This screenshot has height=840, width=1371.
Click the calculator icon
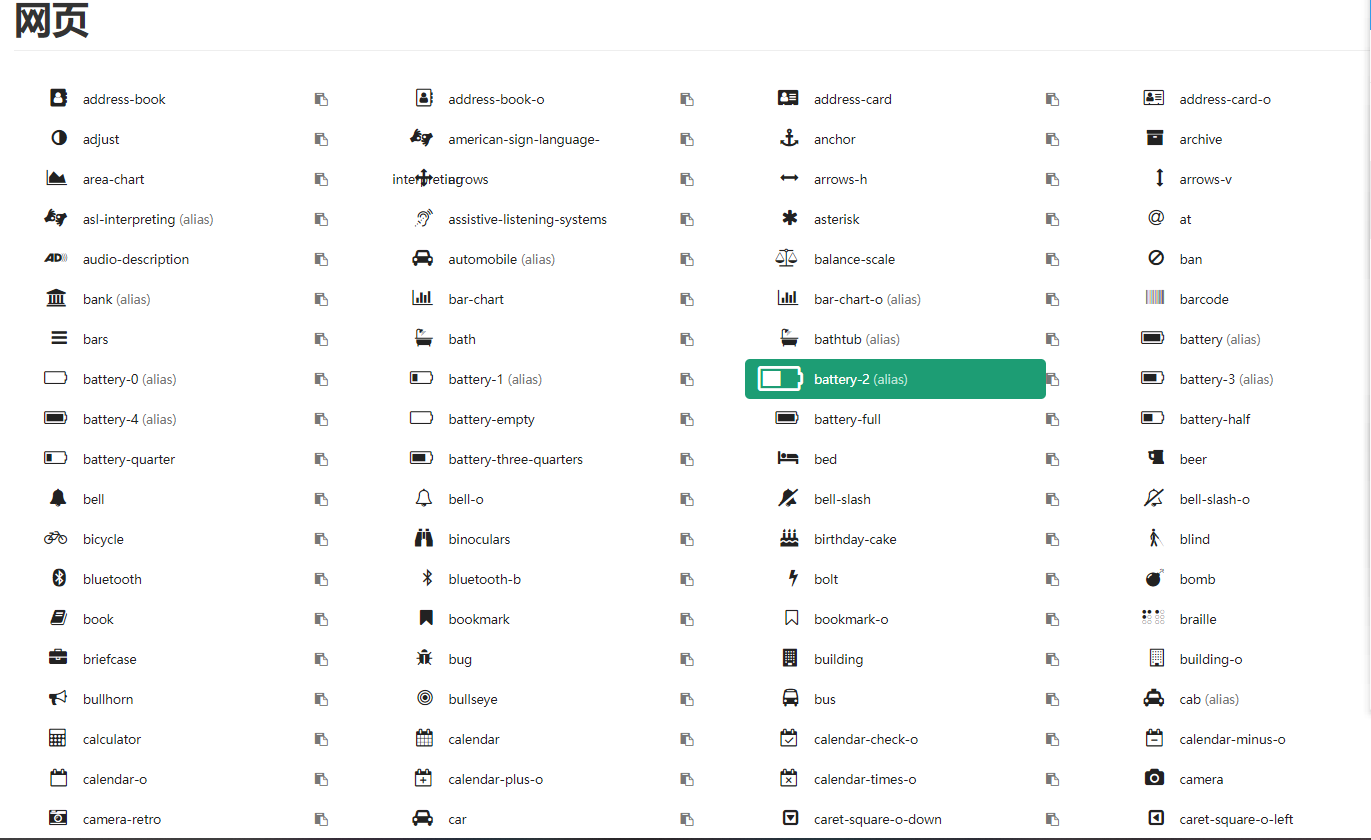[58, 738]
